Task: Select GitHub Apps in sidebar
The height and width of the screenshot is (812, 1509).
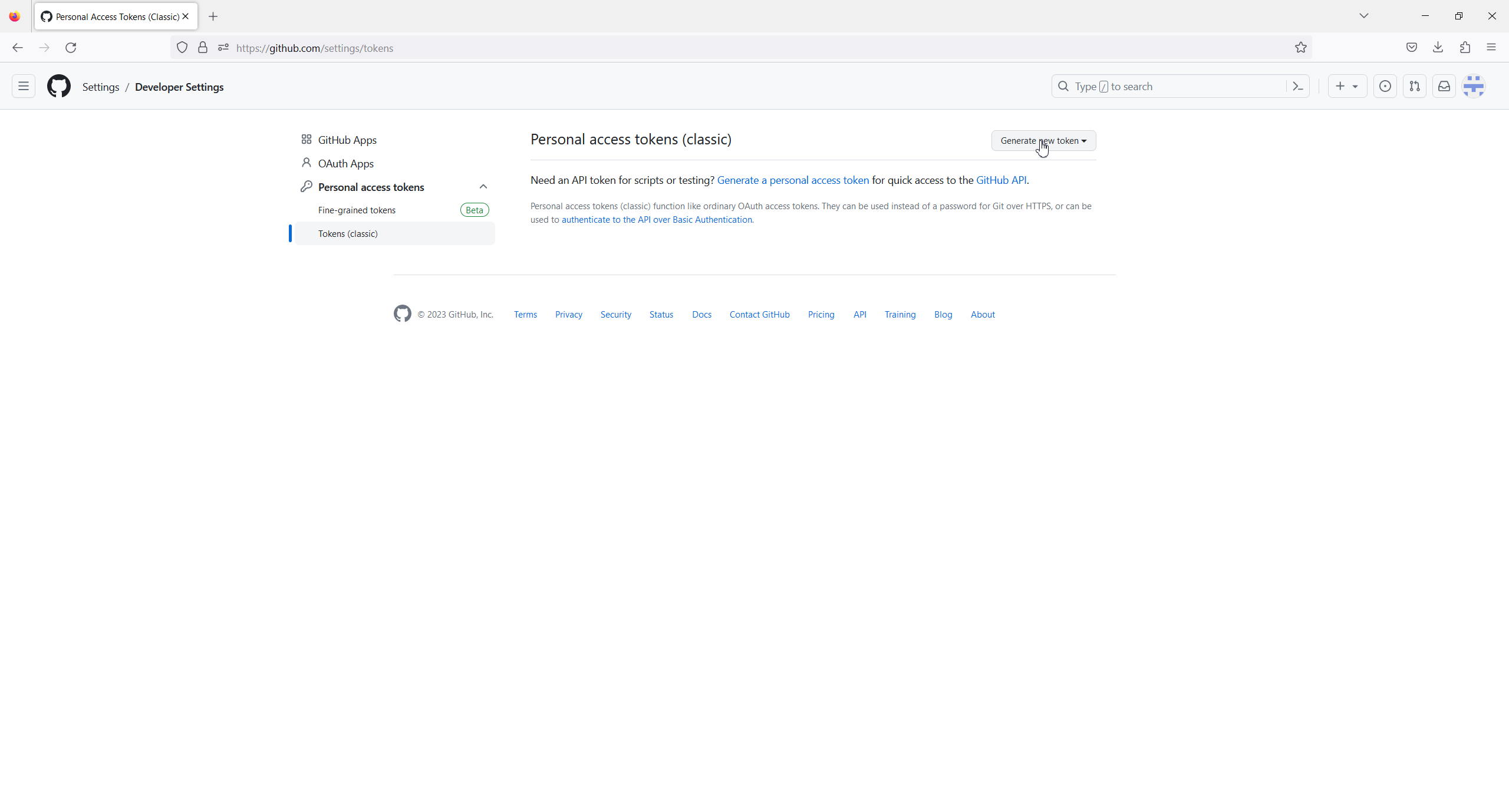Action: coord(347,140)
